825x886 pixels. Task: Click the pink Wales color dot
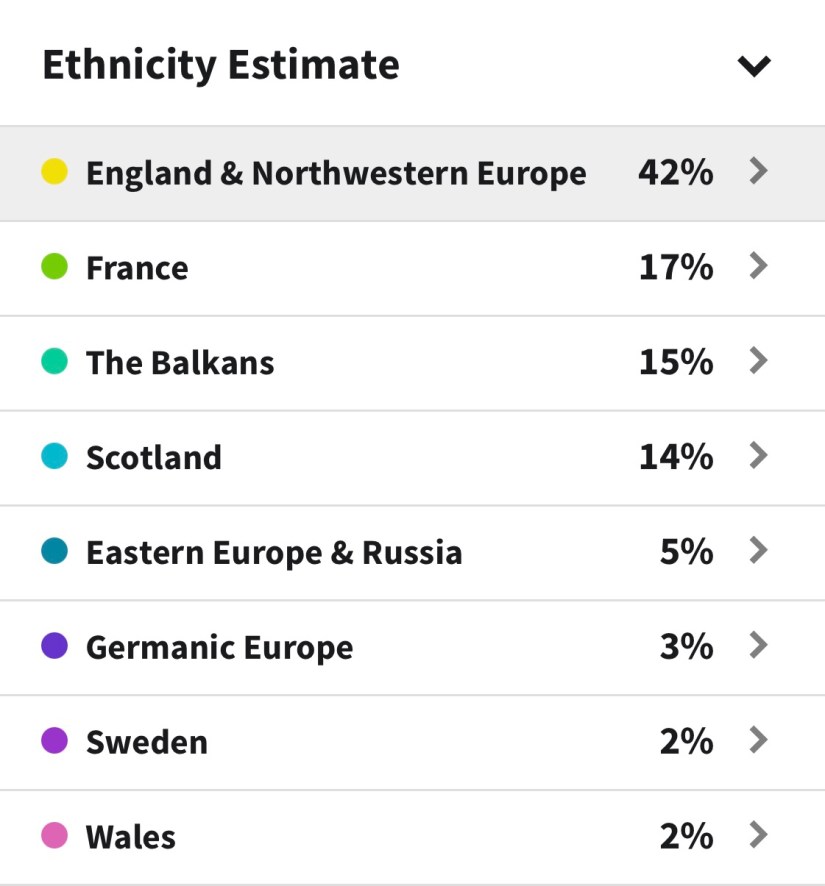pyautogui.click(x=55, y=835)
